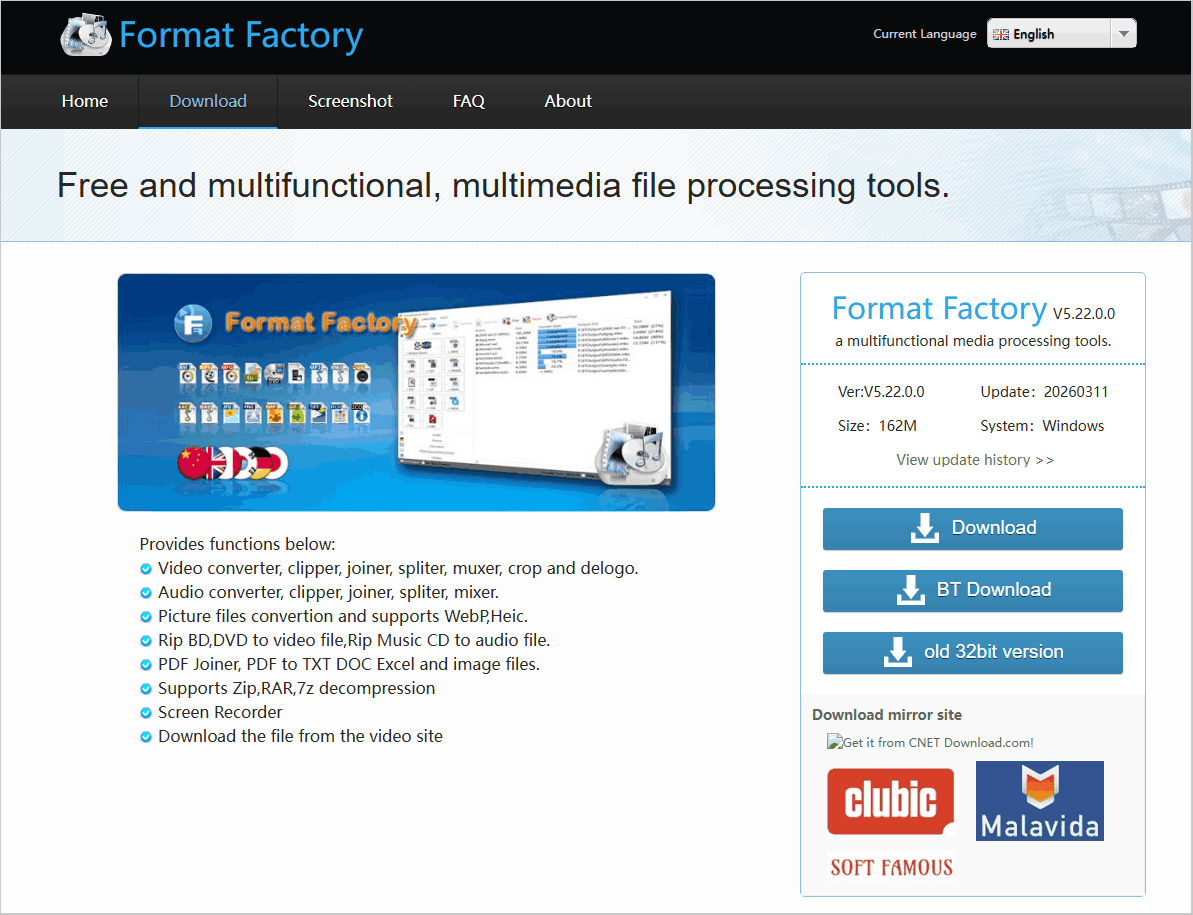The height and width of the screenshot is (915, 1193).
Task: Click the Picture files convertion text line
Action: tap(342, 616)
